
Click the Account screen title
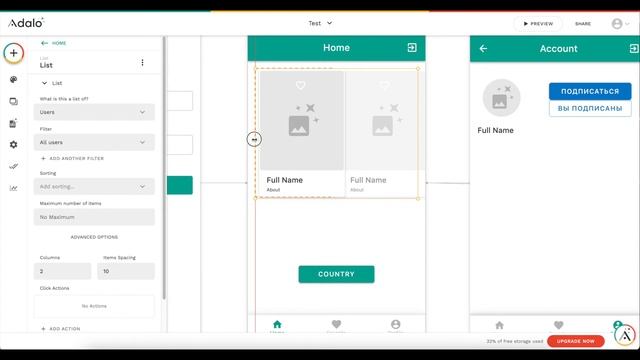click(559, 49)
